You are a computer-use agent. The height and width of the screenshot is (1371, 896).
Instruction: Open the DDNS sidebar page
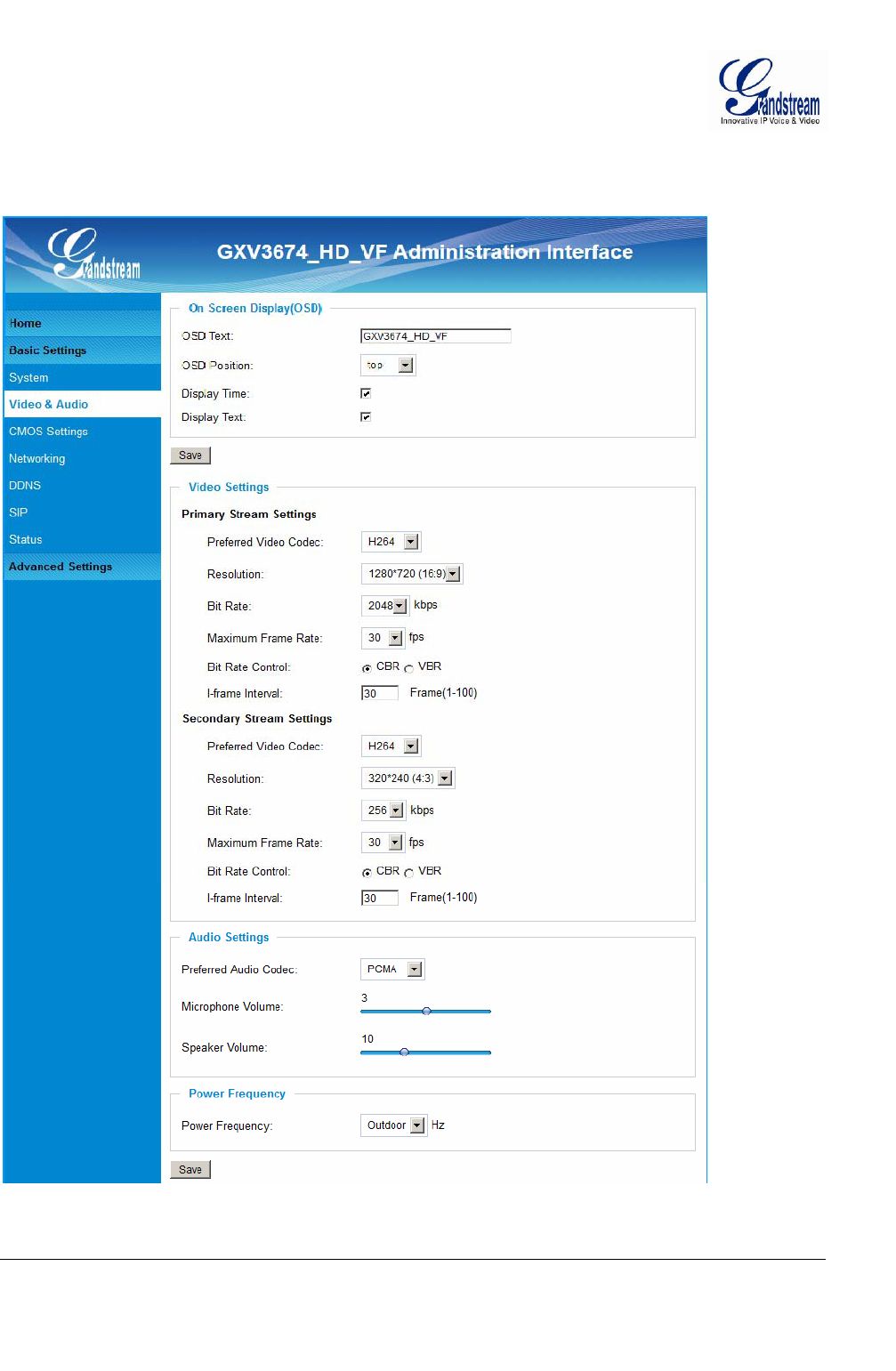(83, 485)
